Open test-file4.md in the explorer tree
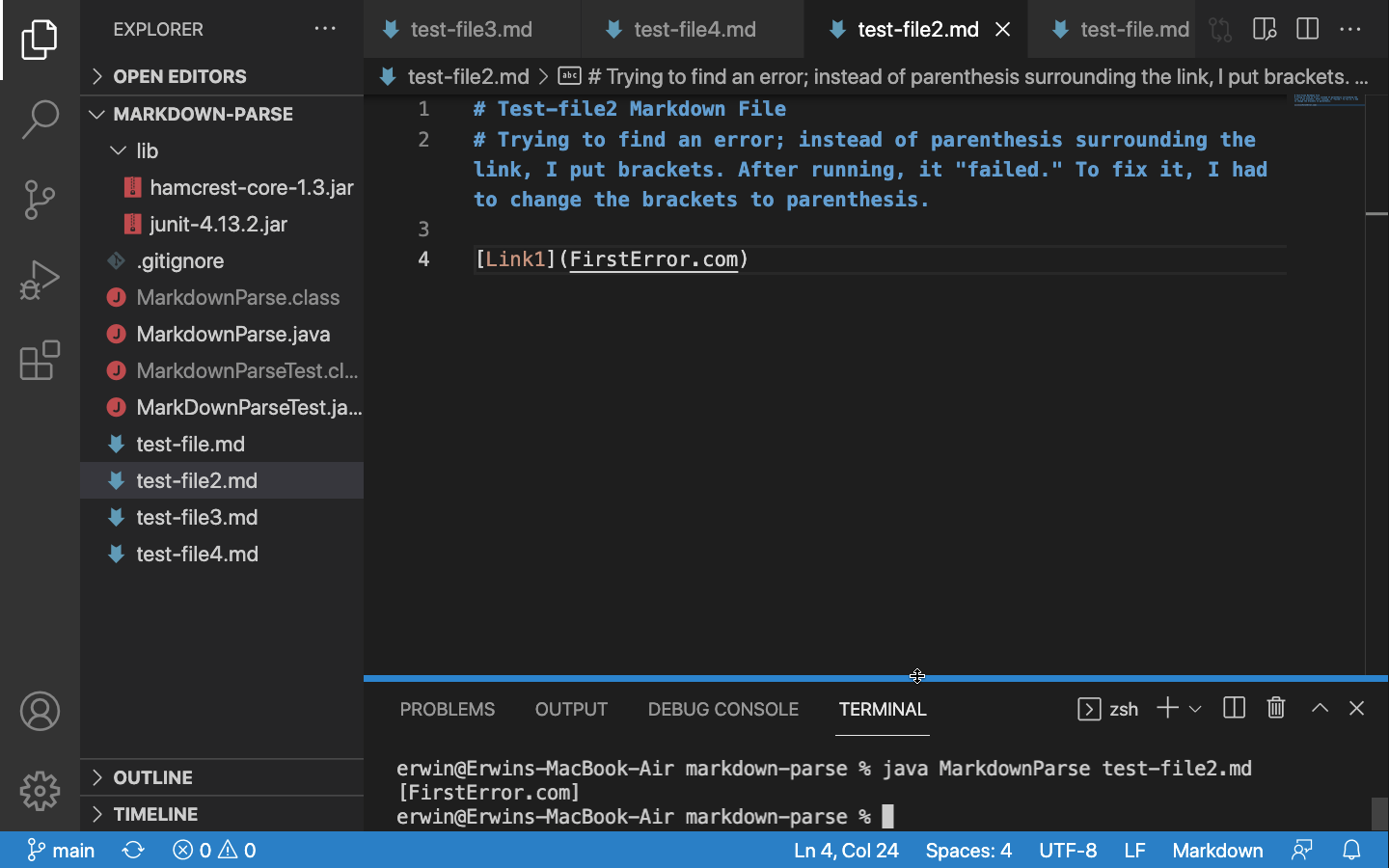The width and height of the screenshot is (1389, 868). [x=222, y=554]
